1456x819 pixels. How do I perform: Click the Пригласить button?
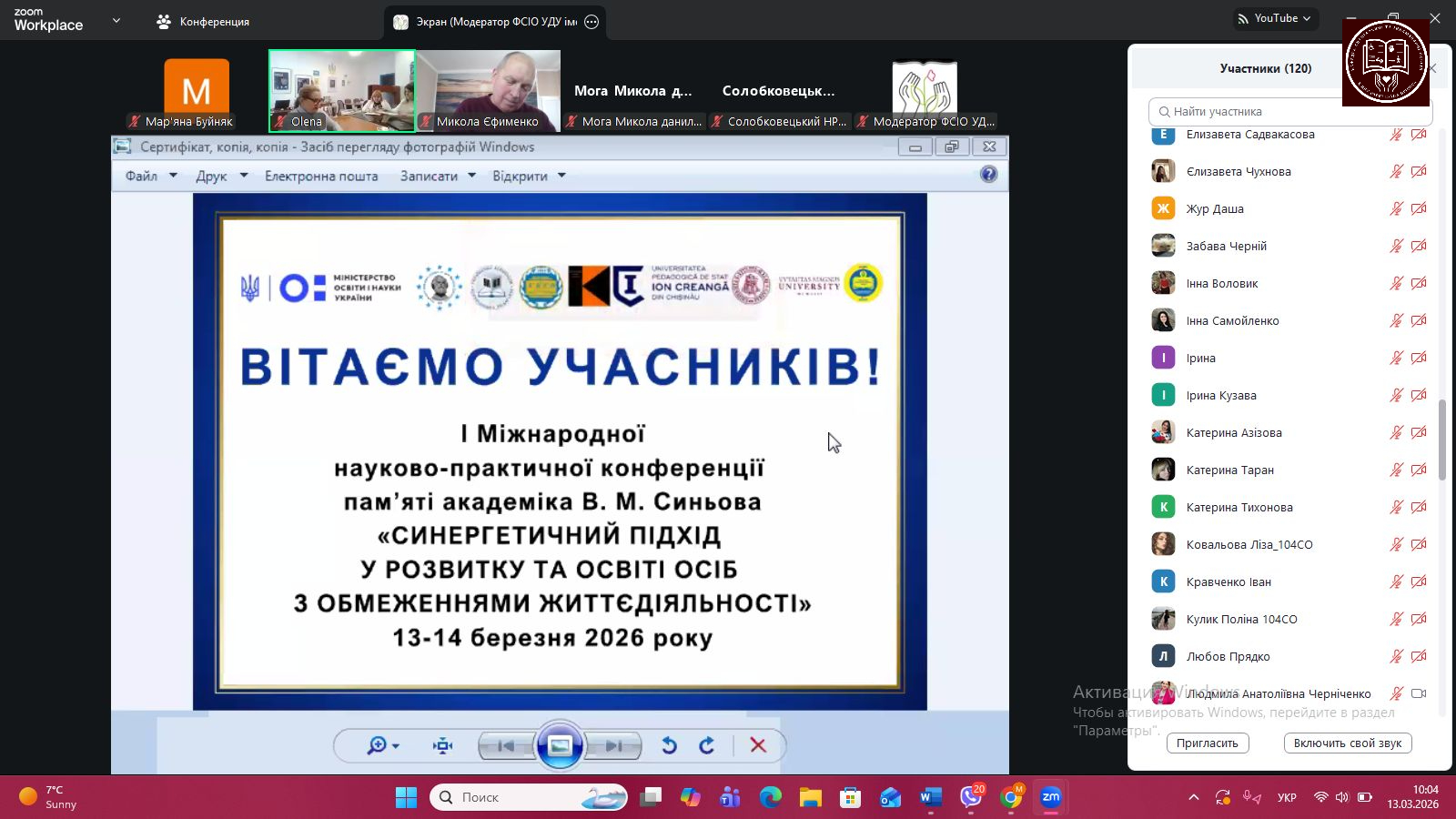click(x=1207, y=743)
